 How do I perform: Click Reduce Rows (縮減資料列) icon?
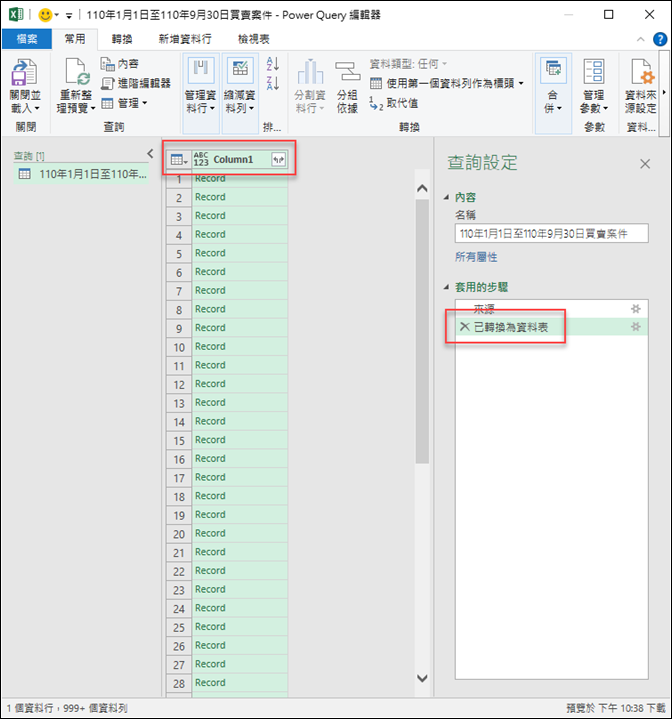tap(240, 70)
